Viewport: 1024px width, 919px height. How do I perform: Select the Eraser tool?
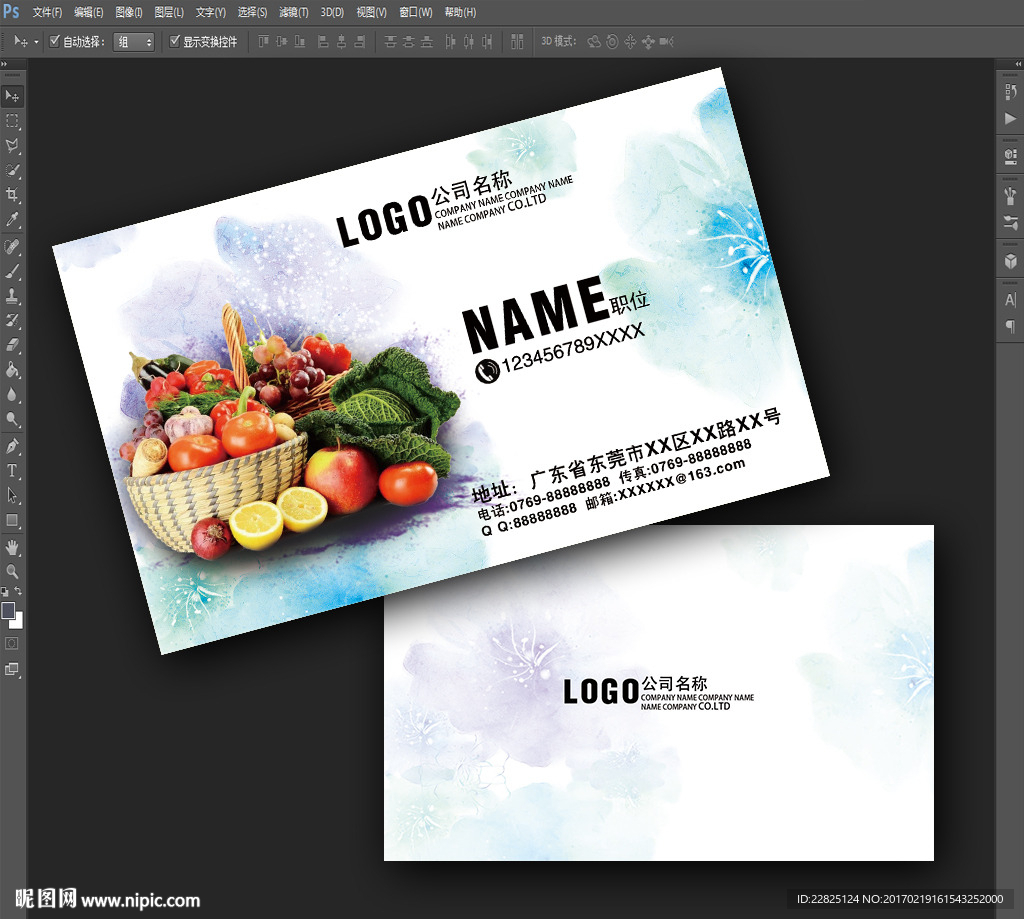click(12, 345)
